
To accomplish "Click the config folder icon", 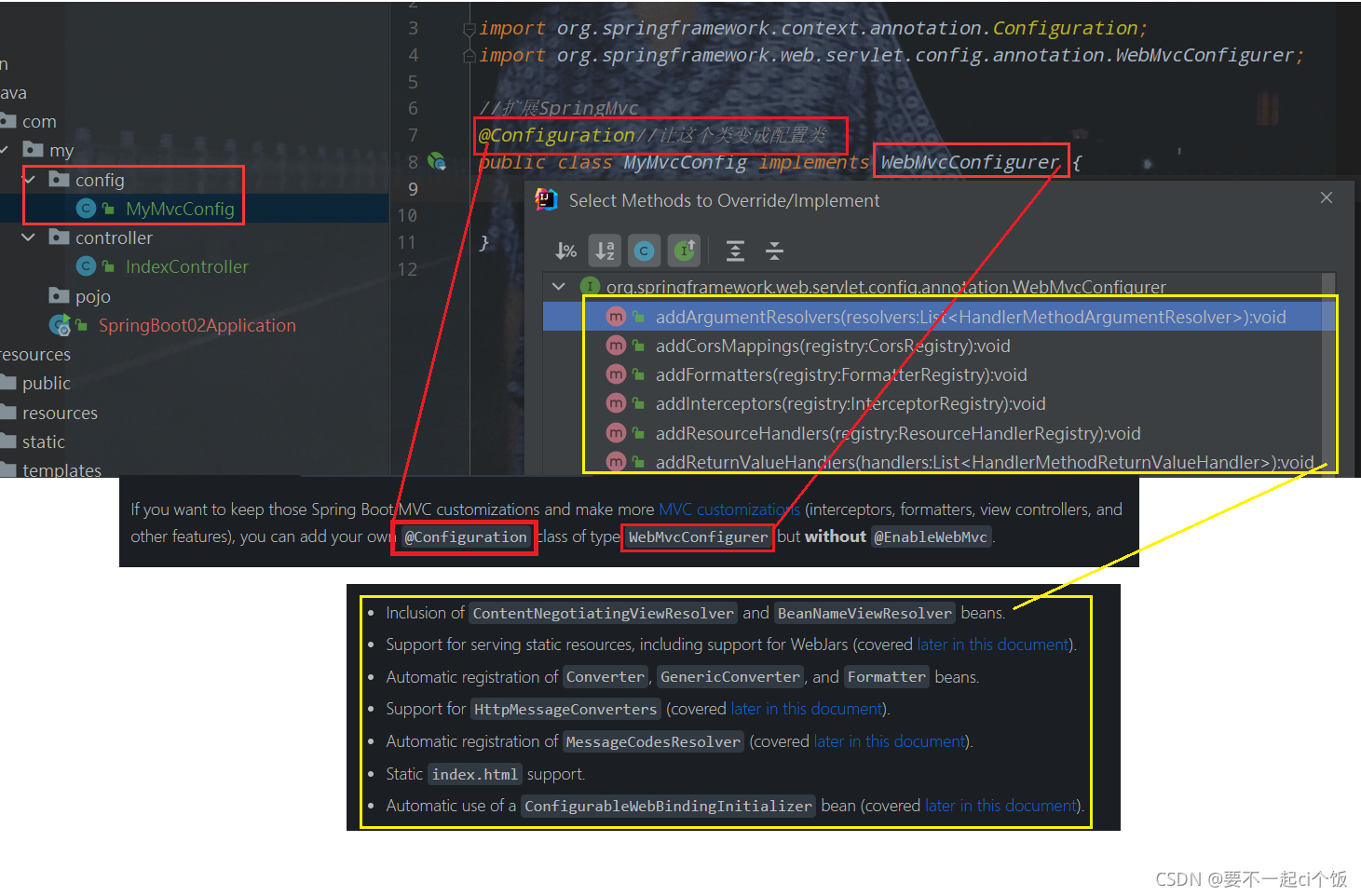I will [x=59, y=179].
